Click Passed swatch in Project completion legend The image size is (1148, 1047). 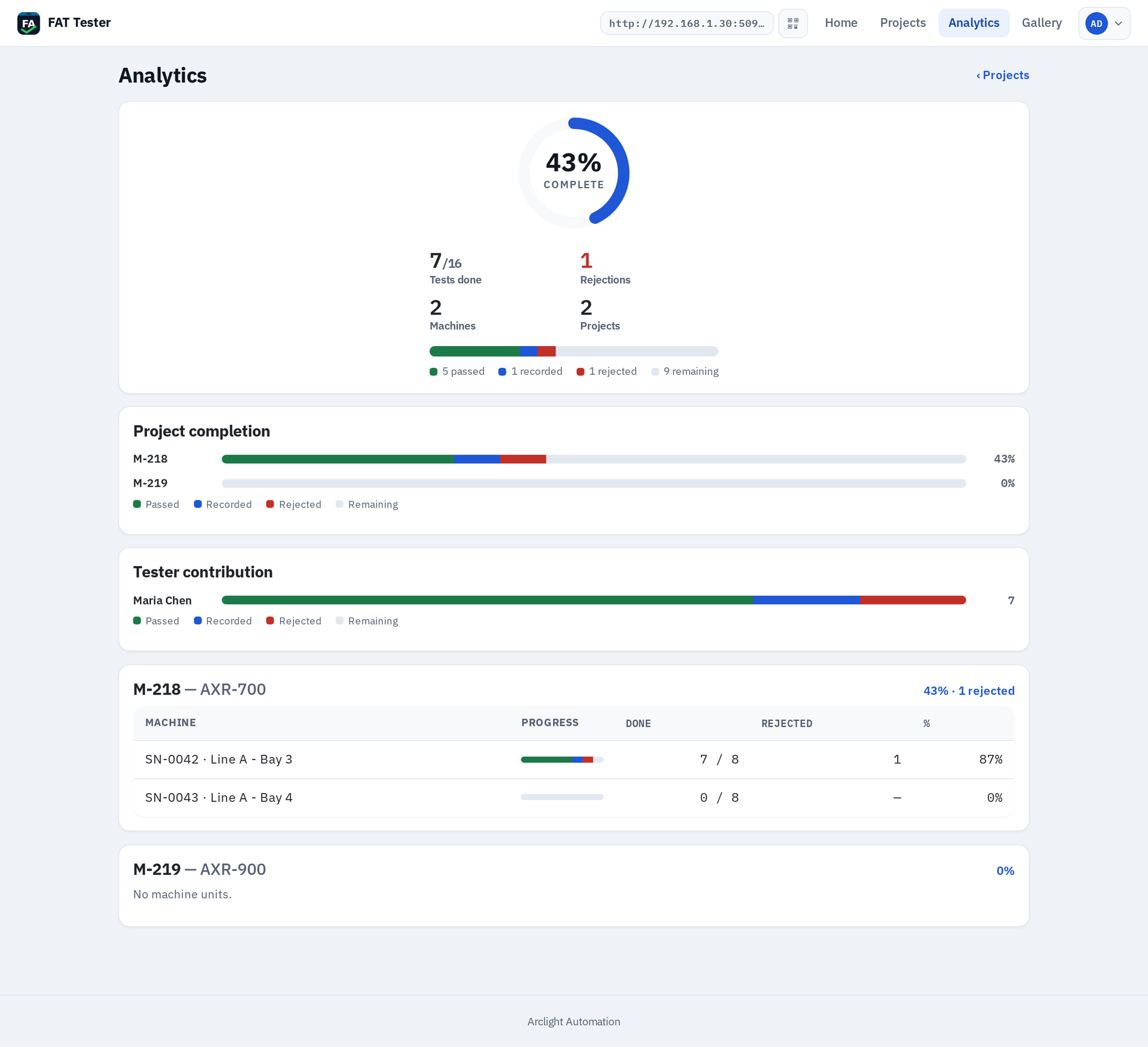point(137,504)
